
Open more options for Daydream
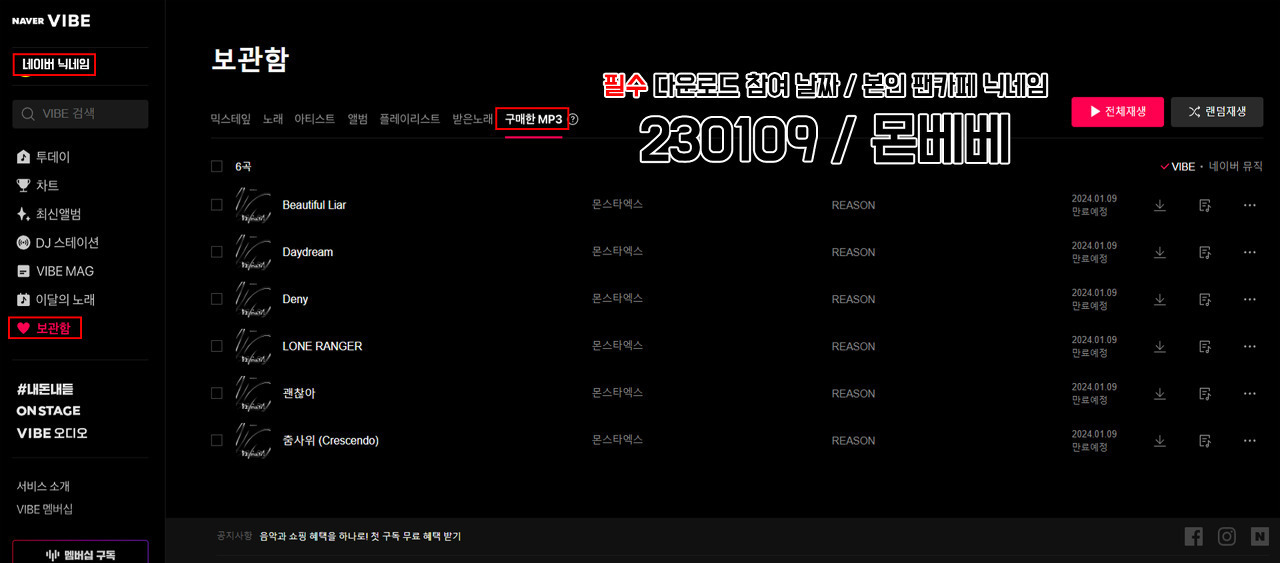pyautogui.click(x=1249, y=252)
